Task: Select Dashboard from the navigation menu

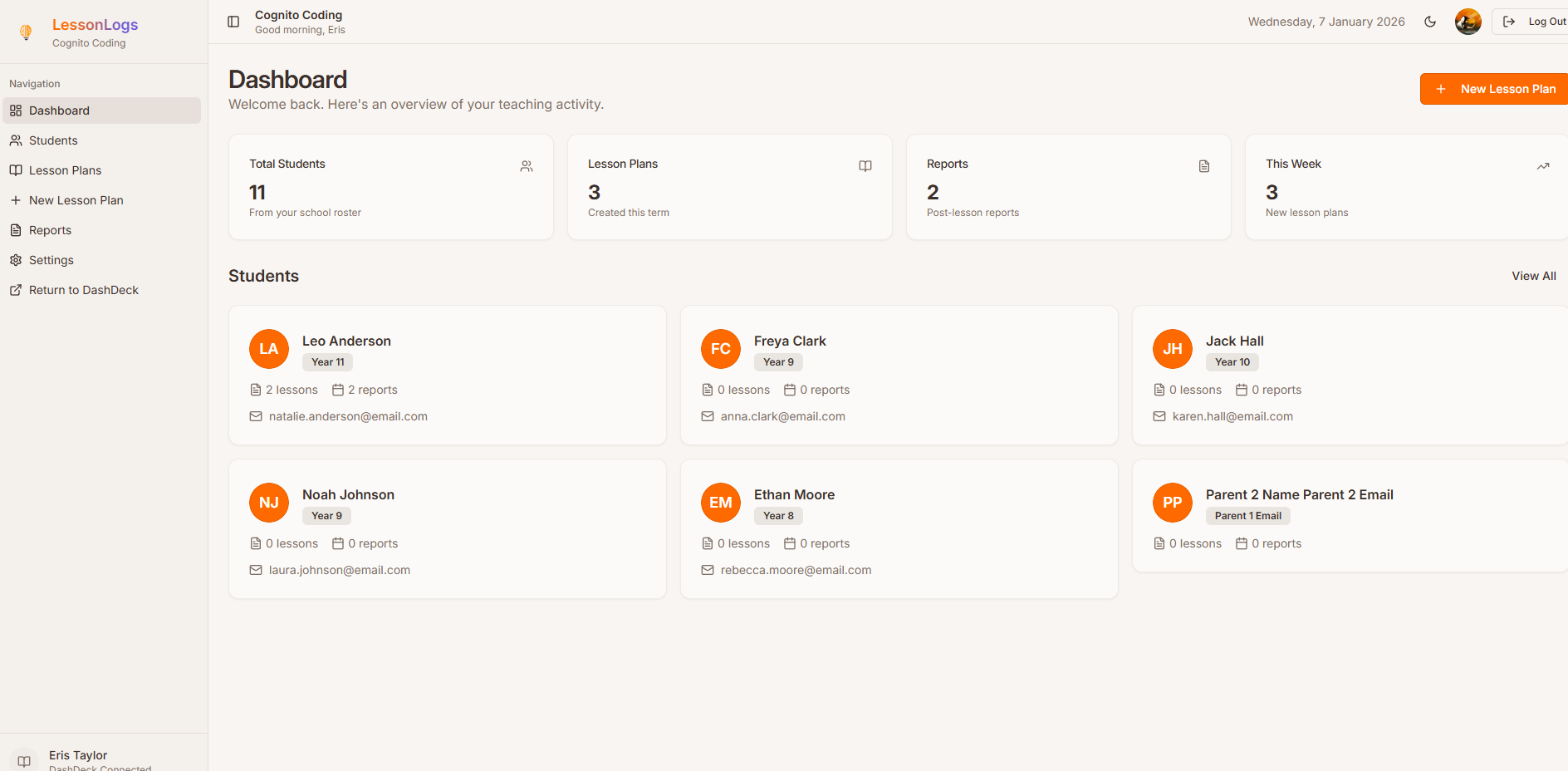Action: coord(58,110)
